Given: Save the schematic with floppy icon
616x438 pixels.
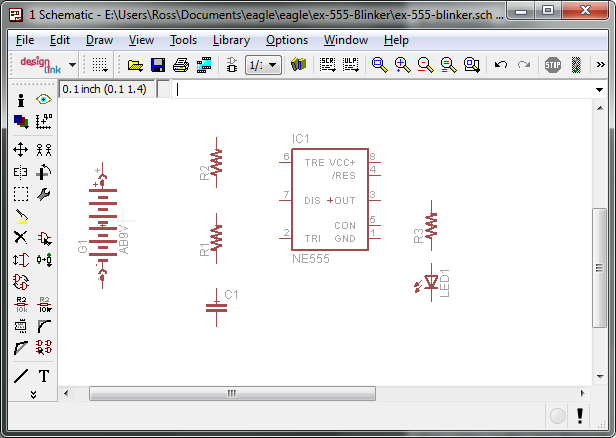Looking at the screenshot, I should tap(158, 65).
